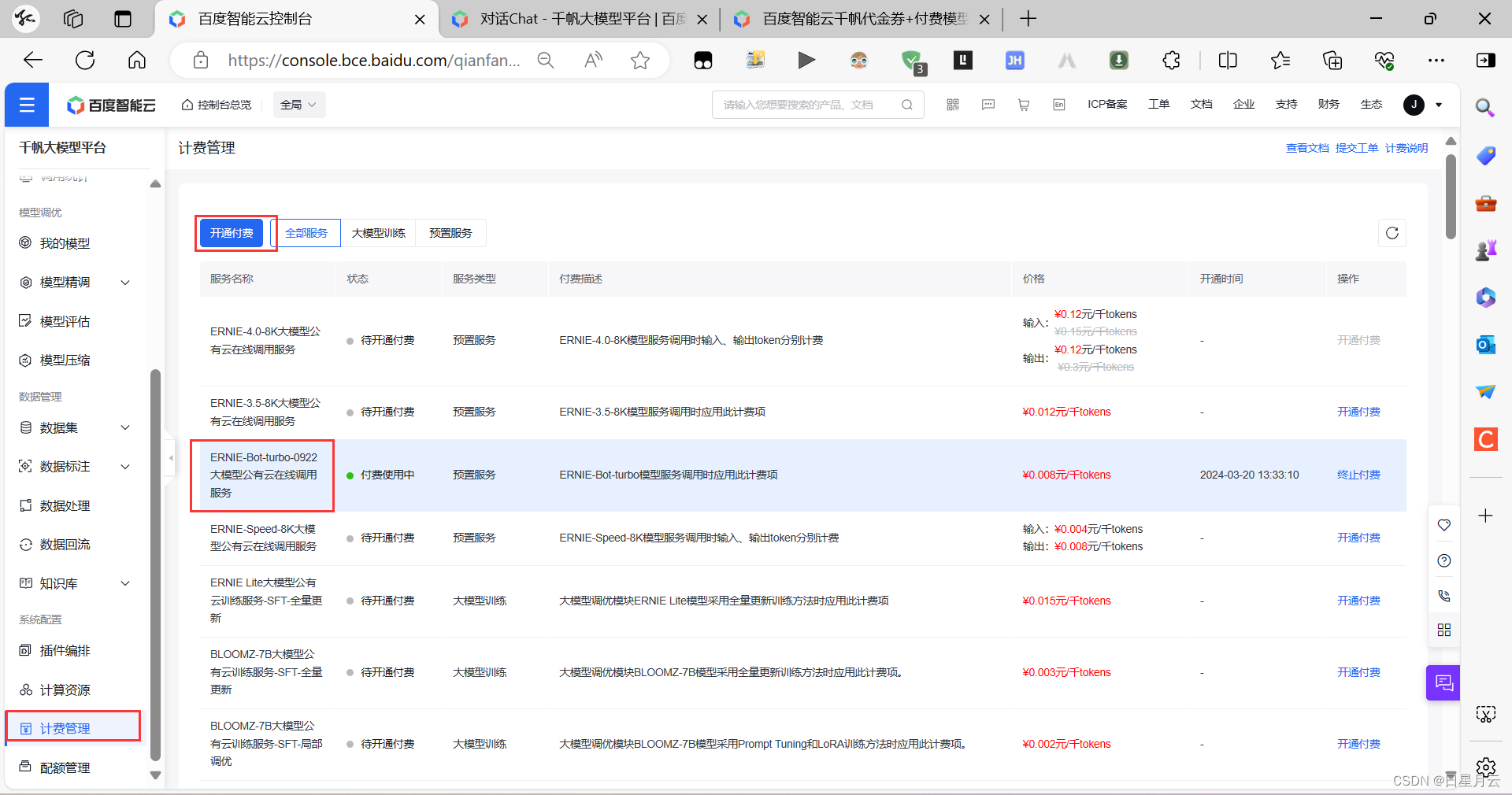Click 开通付费 for ERNIE-Speed-8K row
Viewport: 1512px width, 795px height.
1358,538
